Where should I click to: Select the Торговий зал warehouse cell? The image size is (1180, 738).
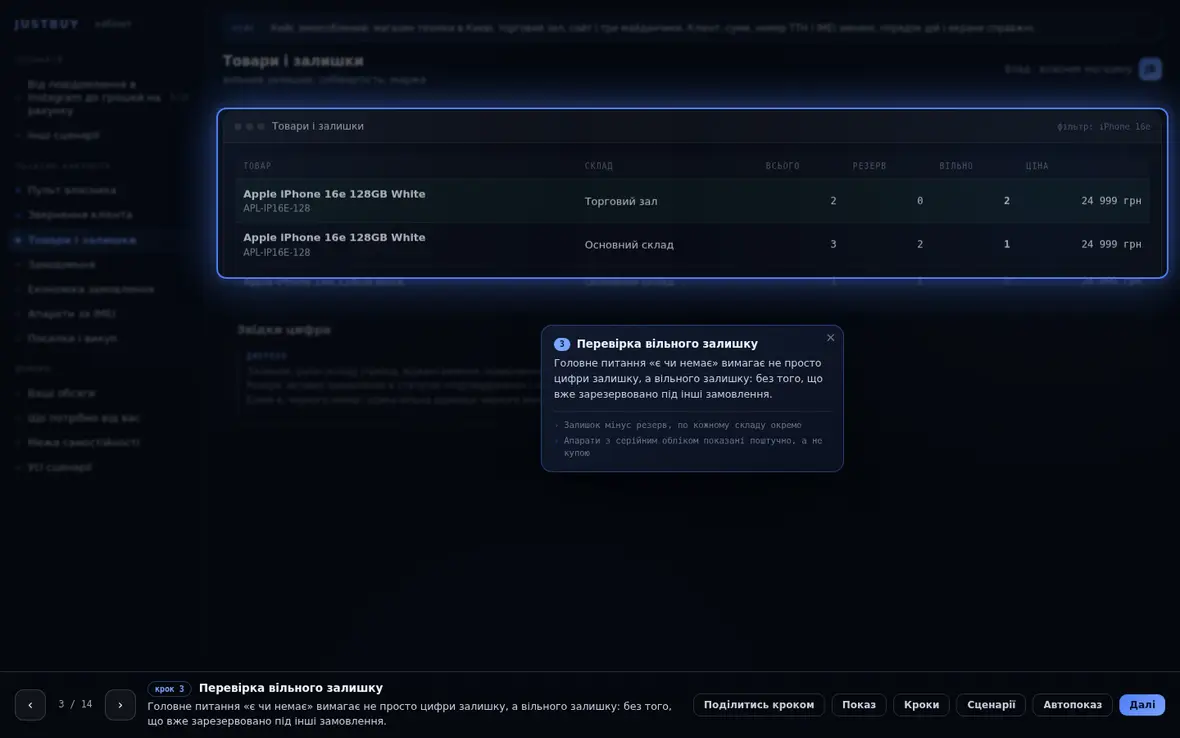click(x=621, y=202)
